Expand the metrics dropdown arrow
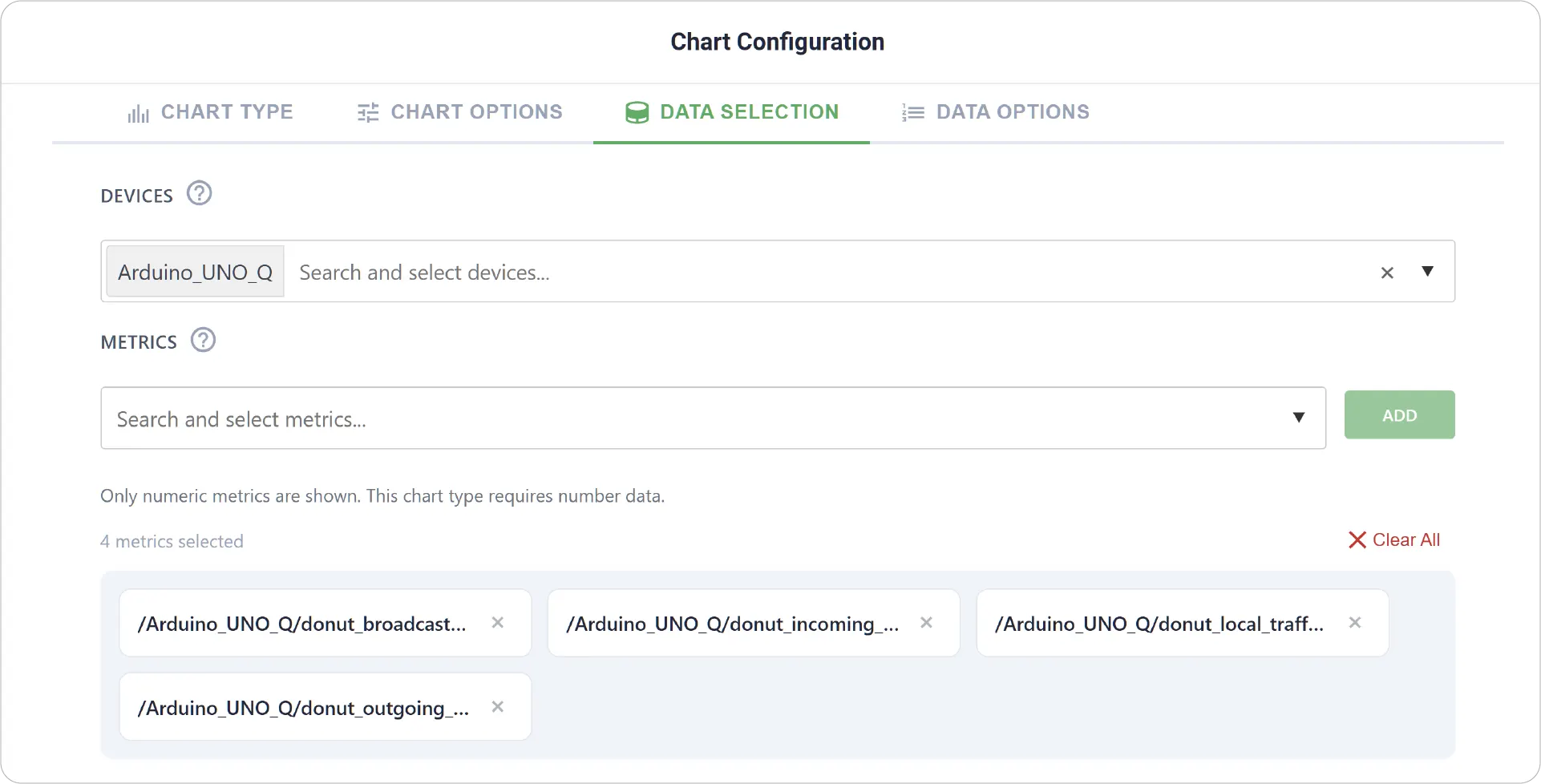Screen dimensions: 1541x784 [1299, 418]
